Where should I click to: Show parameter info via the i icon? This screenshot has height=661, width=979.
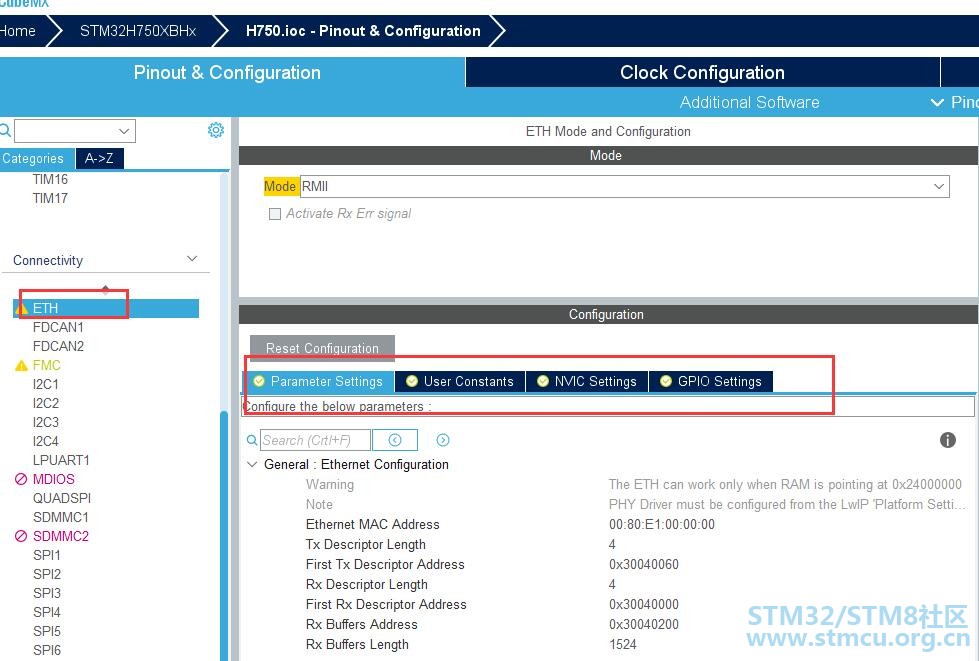pos(947,440)
